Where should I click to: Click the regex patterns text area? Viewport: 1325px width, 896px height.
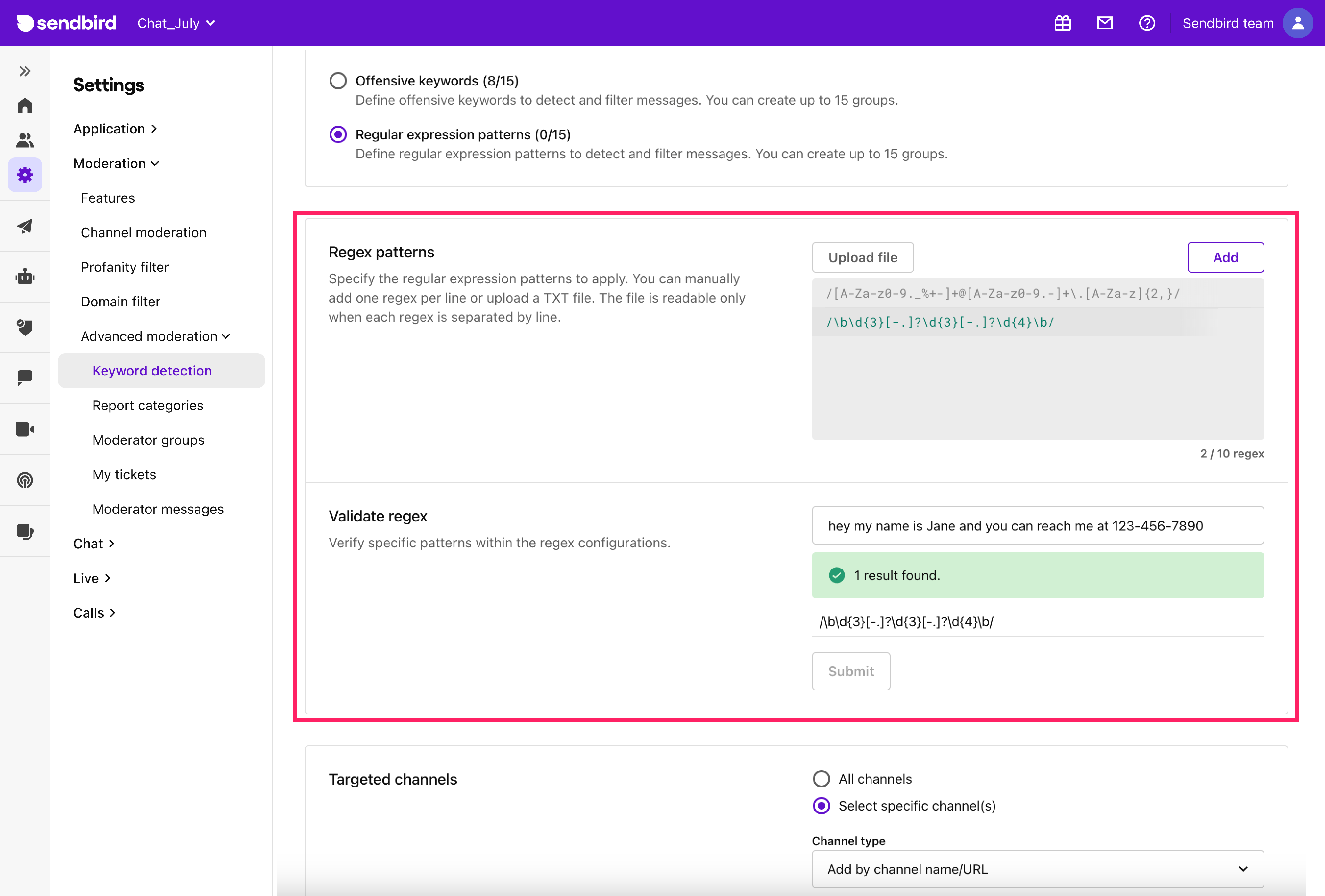(1038, 359)
